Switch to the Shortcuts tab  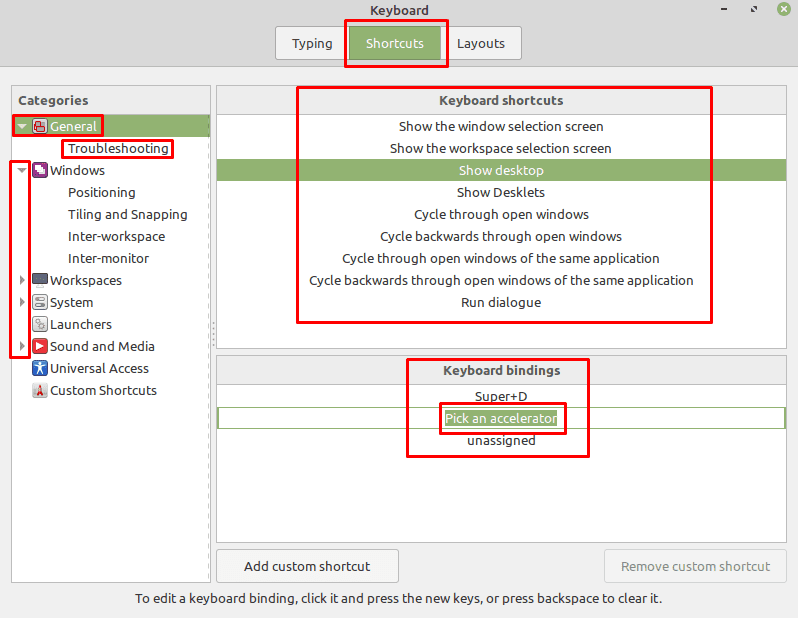[395, 43]
